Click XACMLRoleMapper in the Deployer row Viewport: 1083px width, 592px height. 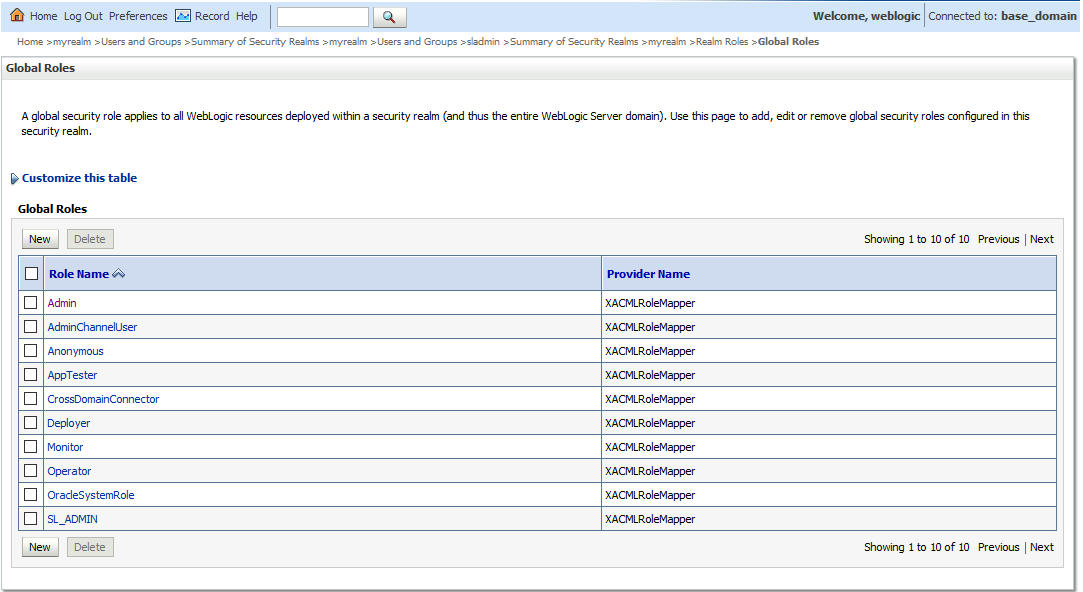650,423
